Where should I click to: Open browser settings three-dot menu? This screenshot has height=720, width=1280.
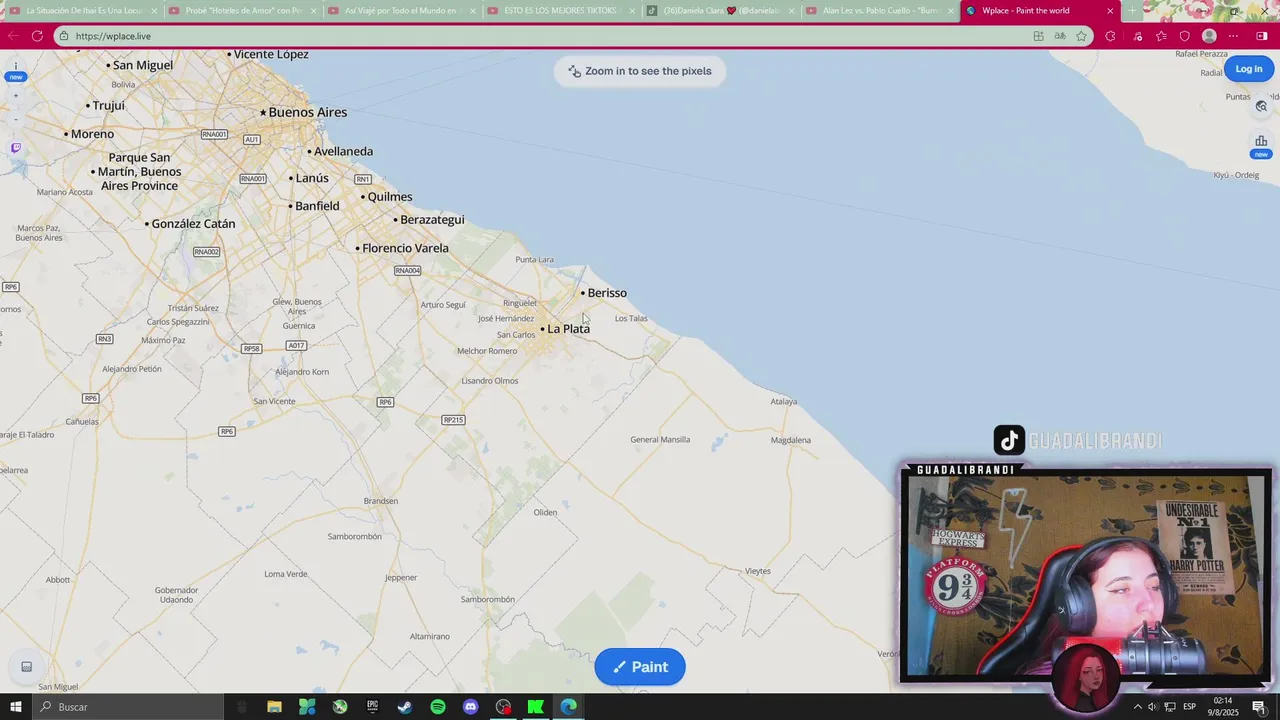(1233, 36)
